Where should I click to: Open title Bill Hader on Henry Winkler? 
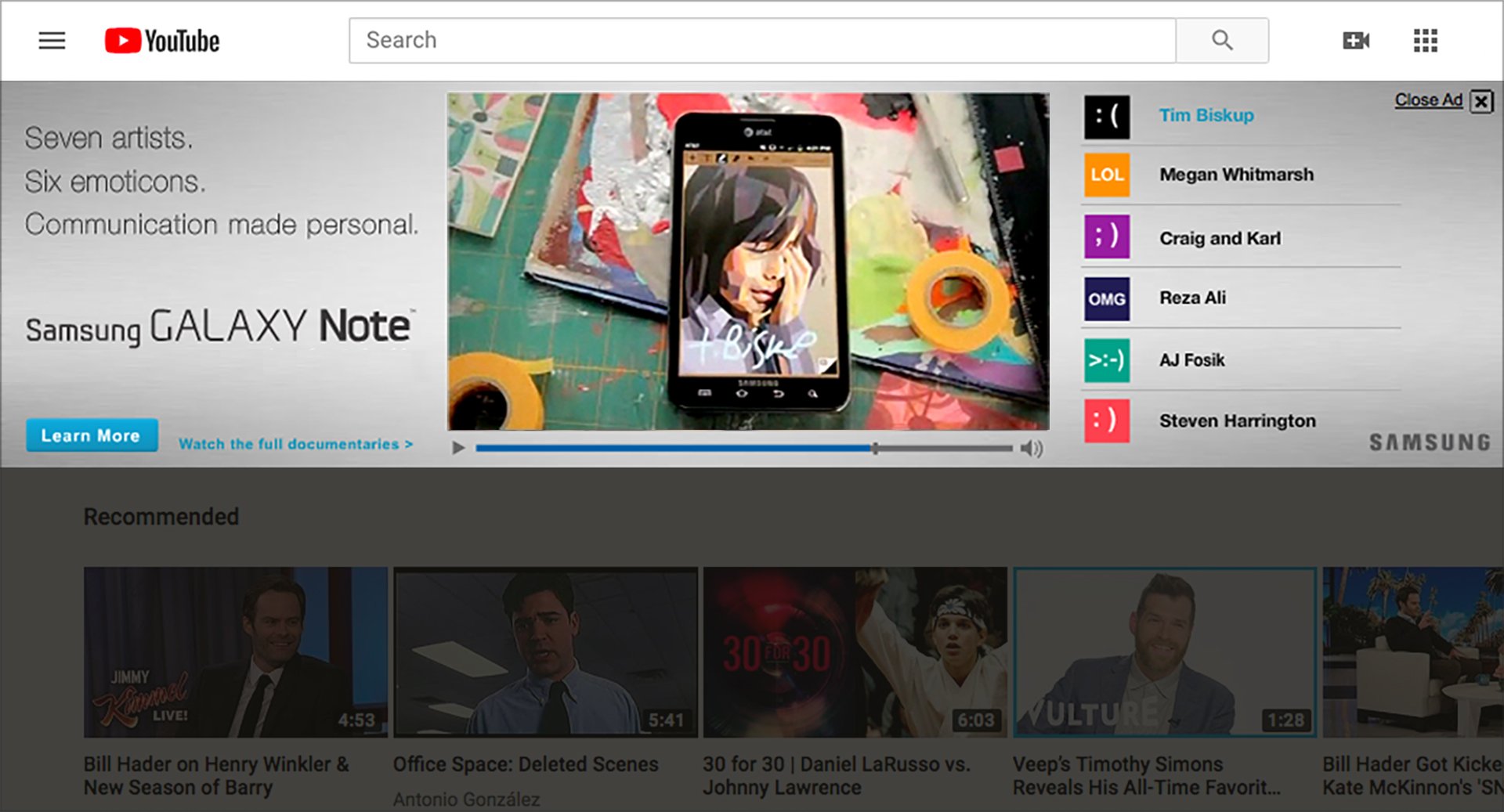click(x=216, y=776)
